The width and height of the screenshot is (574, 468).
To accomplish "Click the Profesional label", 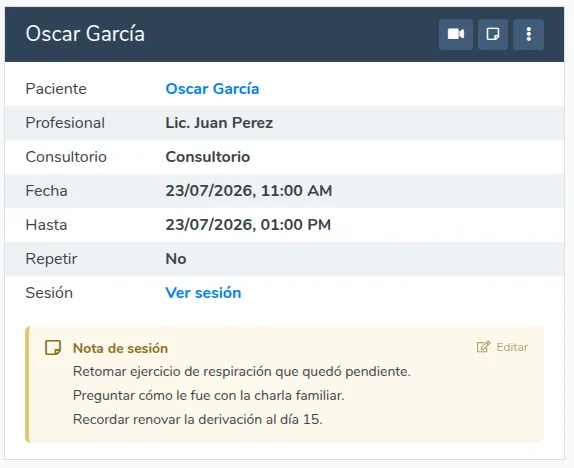I will [x=65, y=123].
